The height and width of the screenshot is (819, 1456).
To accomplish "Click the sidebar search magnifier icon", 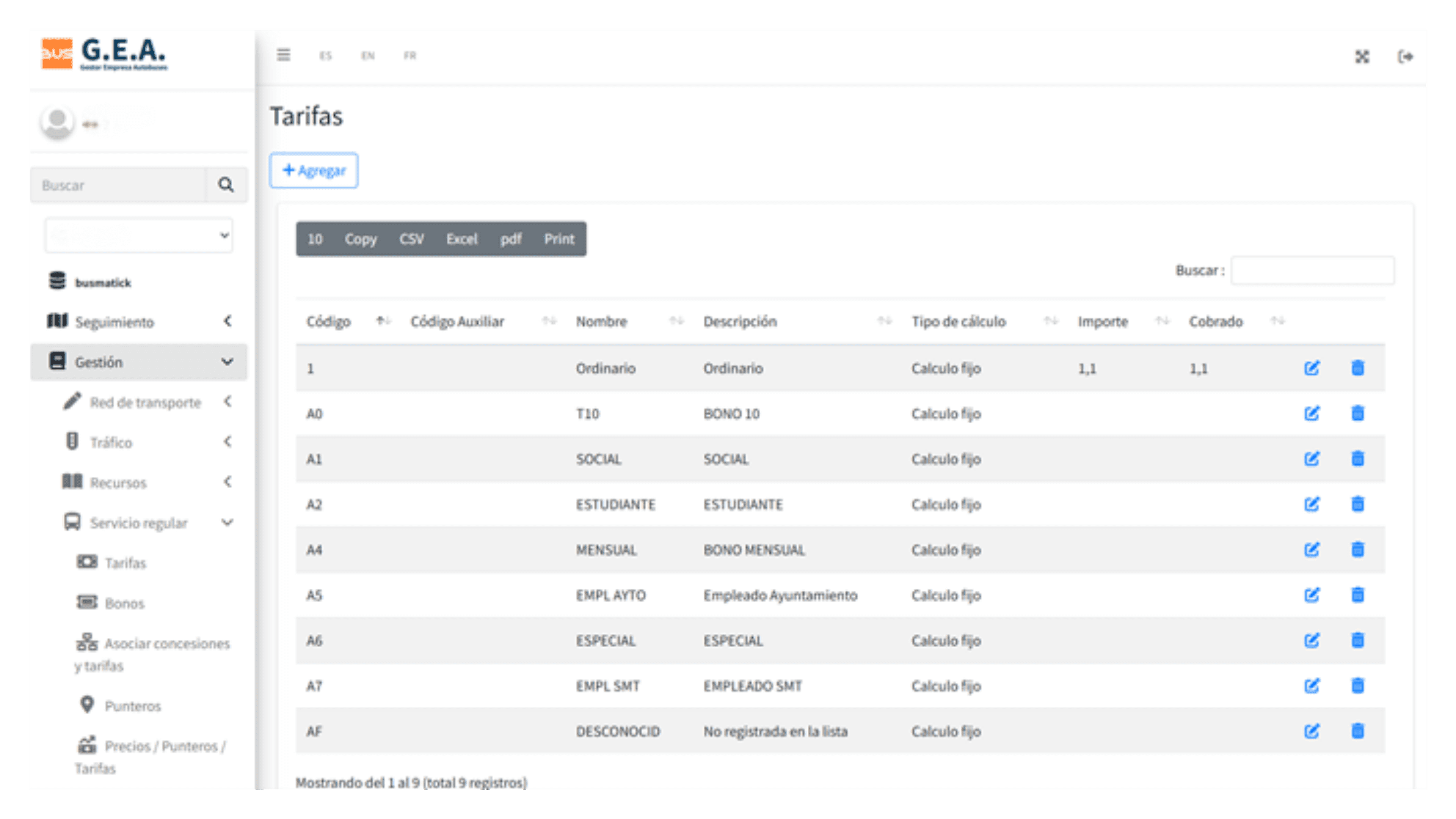I will click(x=226, y=185).
